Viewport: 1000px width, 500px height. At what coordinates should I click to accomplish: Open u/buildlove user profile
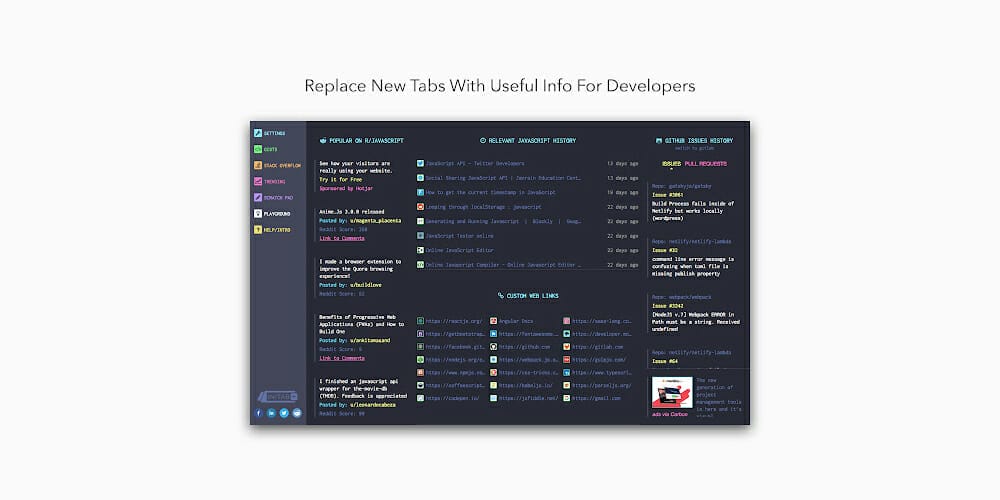click(x=365, y=285)
